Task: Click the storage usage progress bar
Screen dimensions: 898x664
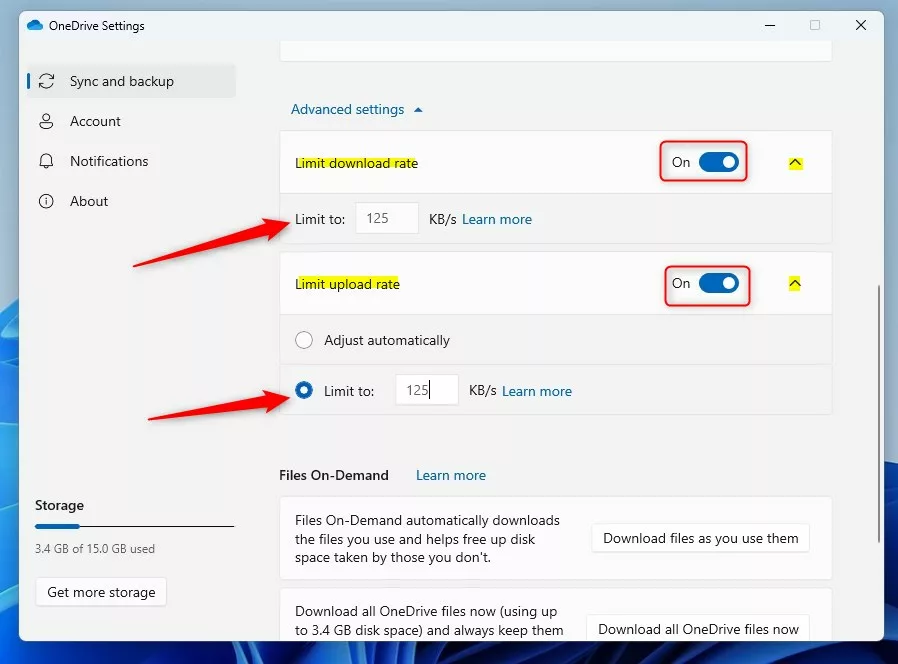Action: (135, 526)
